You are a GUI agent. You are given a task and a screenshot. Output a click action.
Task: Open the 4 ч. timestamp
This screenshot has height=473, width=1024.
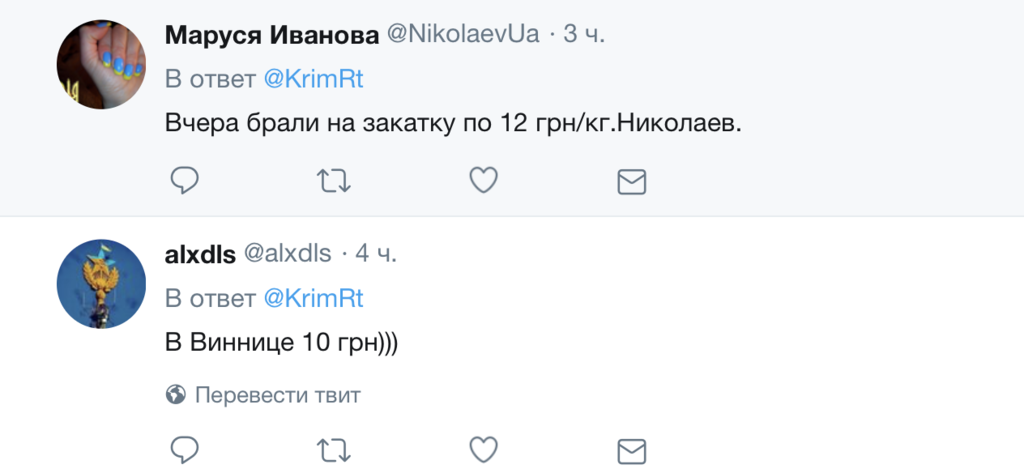tap(376, 254)
